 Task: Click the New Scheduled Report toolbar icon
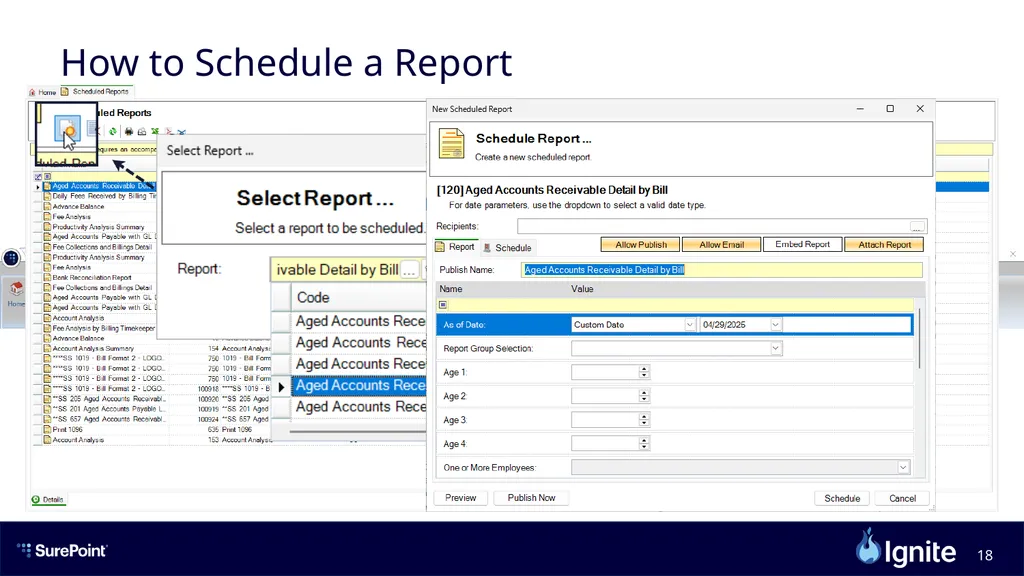(x=67, y=129)
